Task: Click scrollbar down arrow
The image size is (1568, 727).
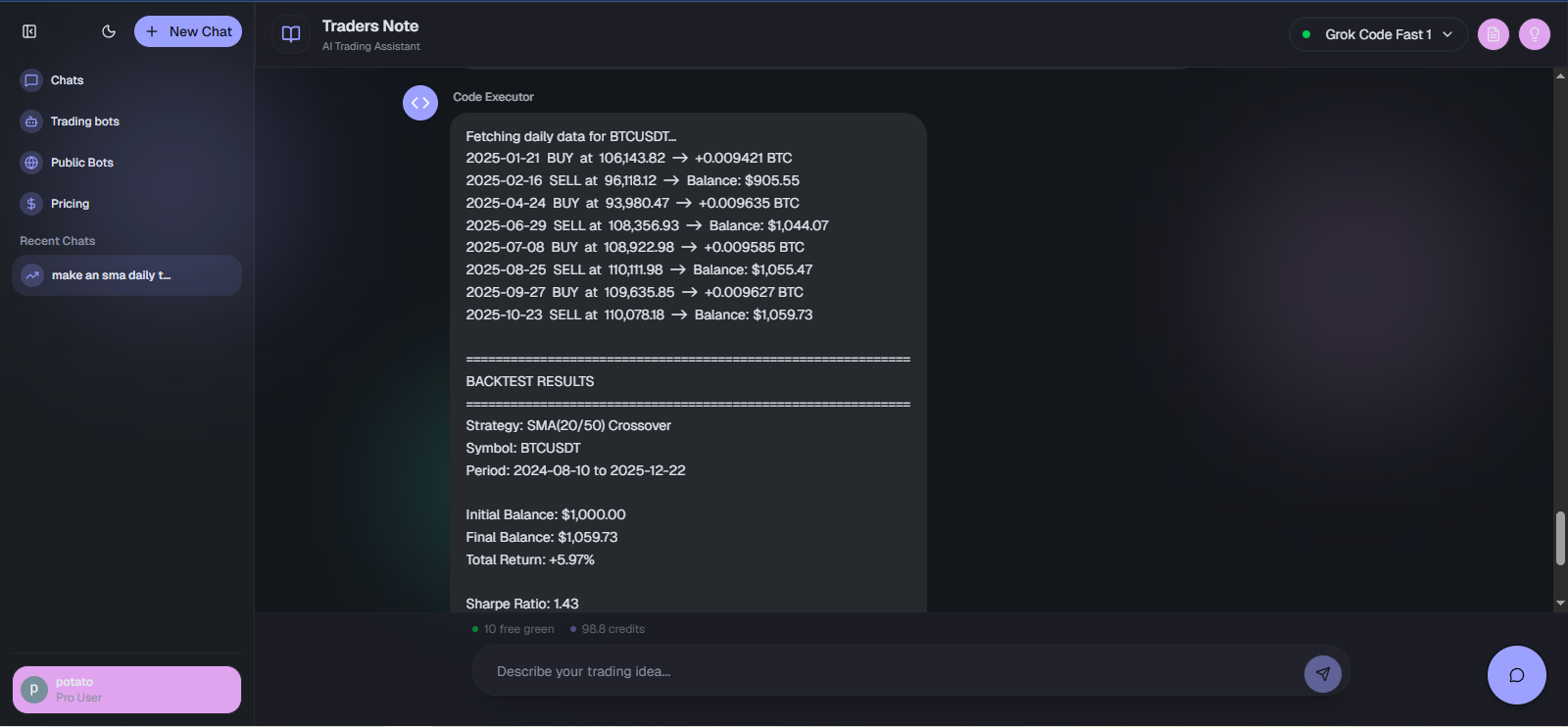Action: tap(1560, 604)
